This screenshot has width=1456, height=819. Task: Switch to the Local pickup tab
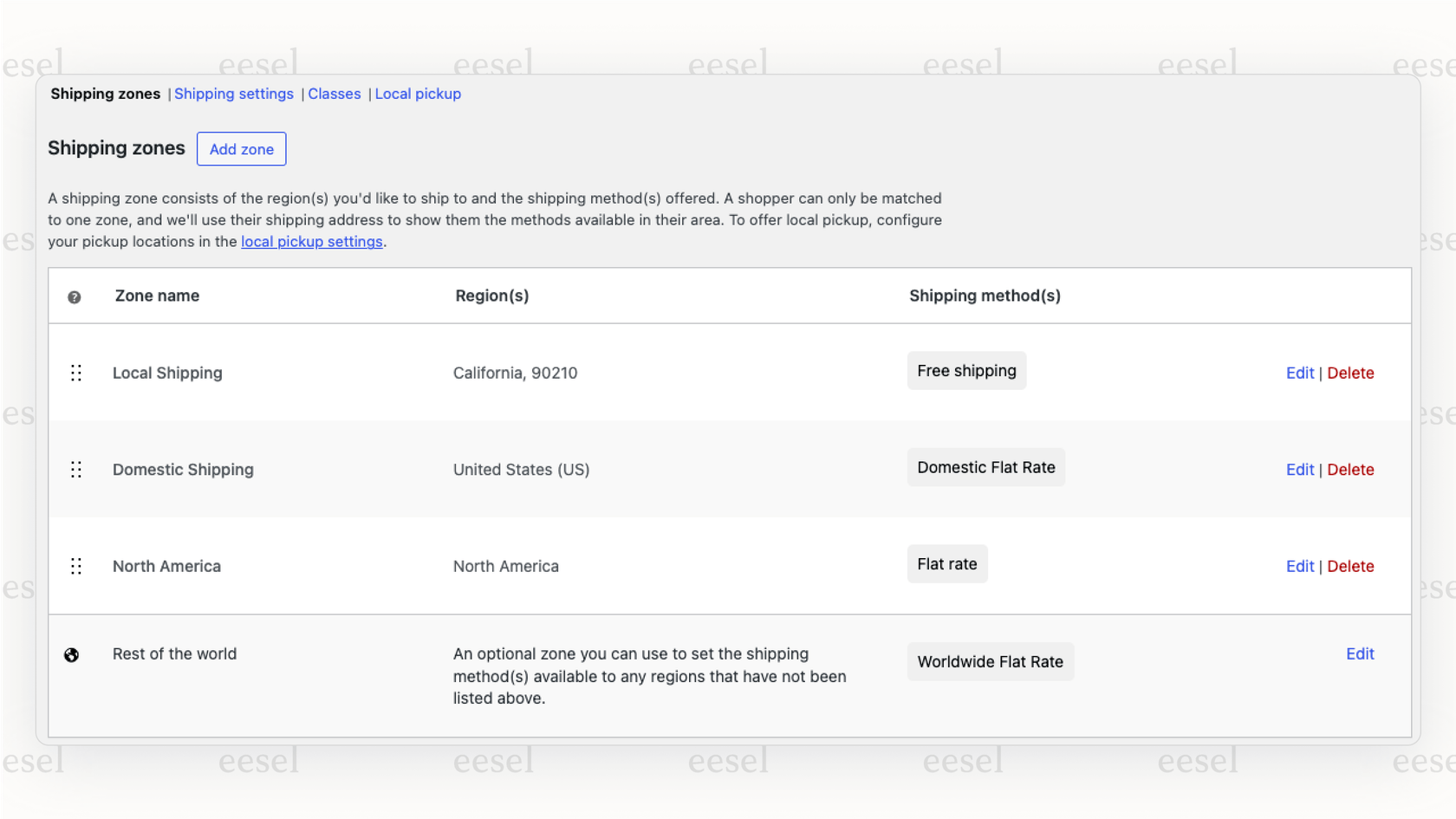[x=418, y=94]
